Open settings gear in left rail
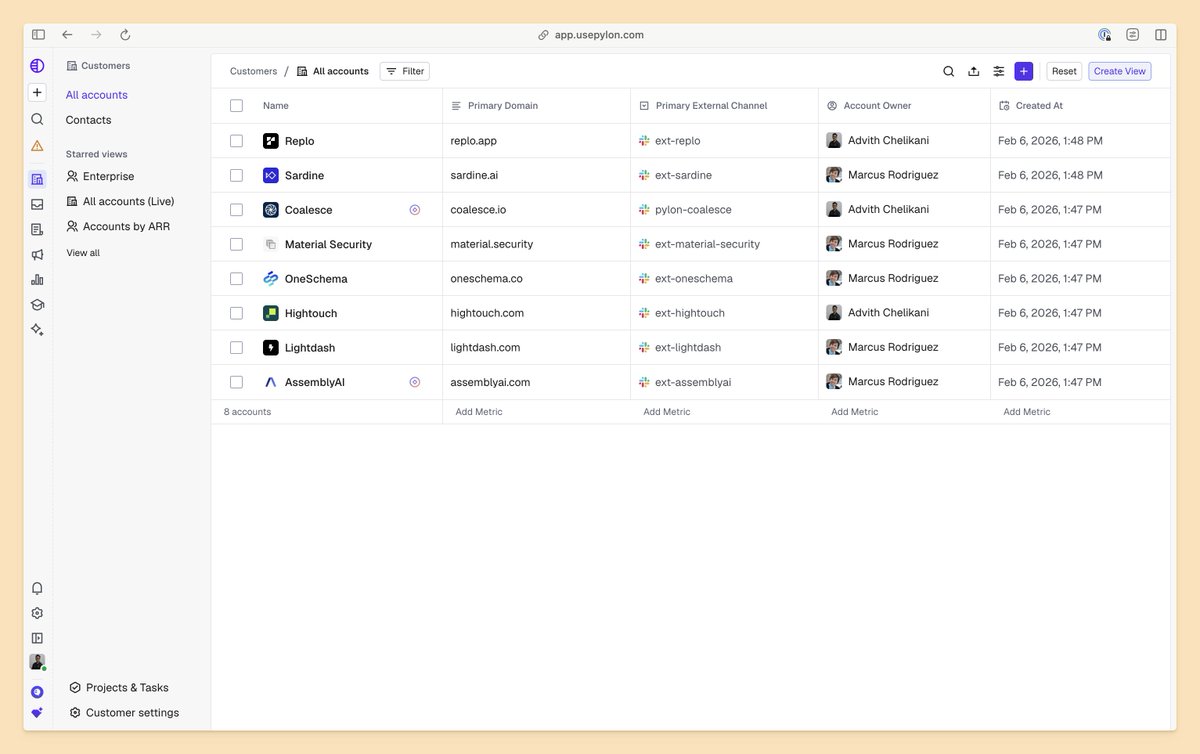This screenshot has height=754, width=1200. tap(37, 613)
